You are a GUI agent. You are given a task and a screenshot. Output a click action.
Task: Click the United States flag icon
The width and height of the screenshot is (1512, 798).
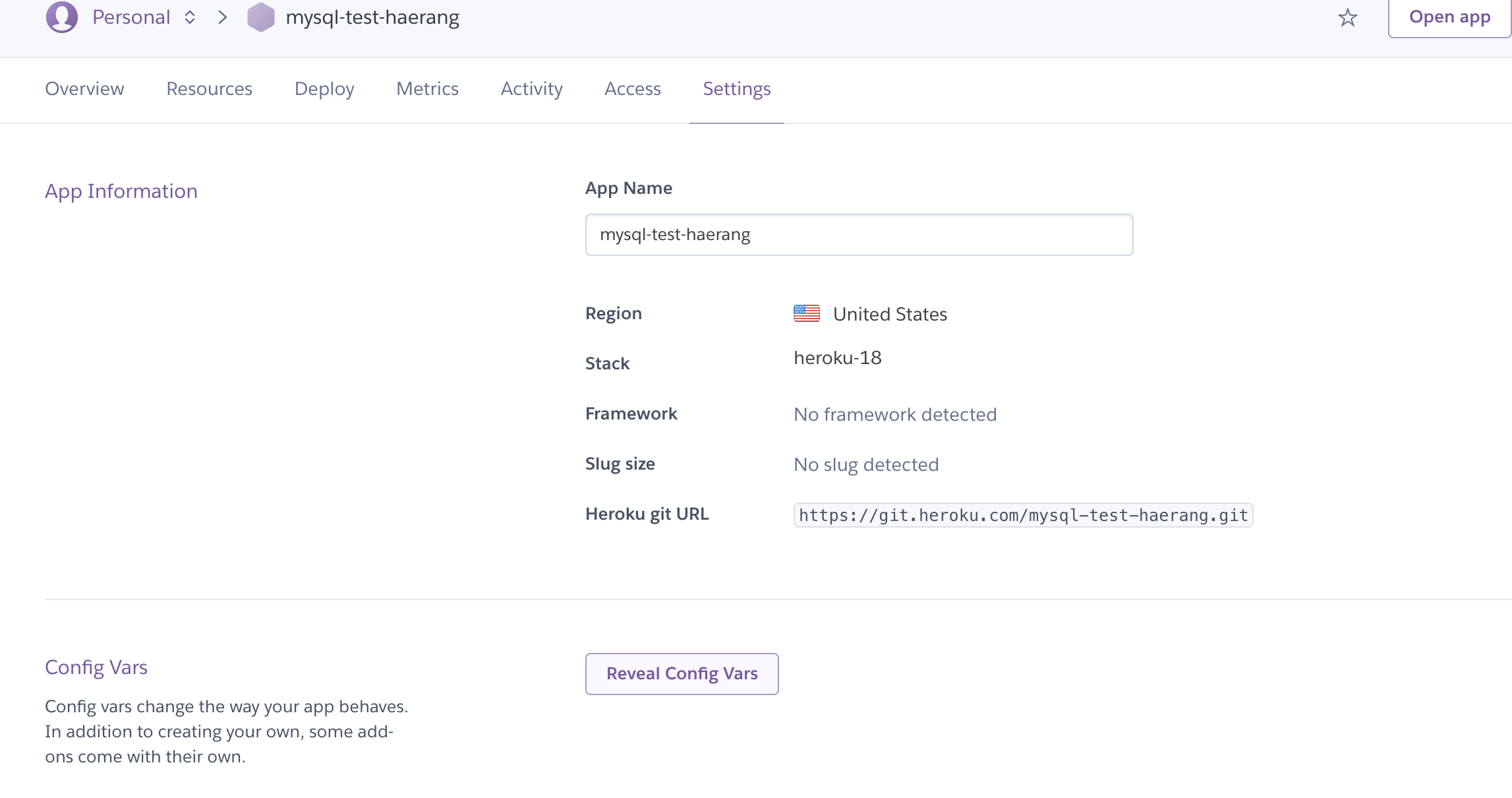point(806,313)
